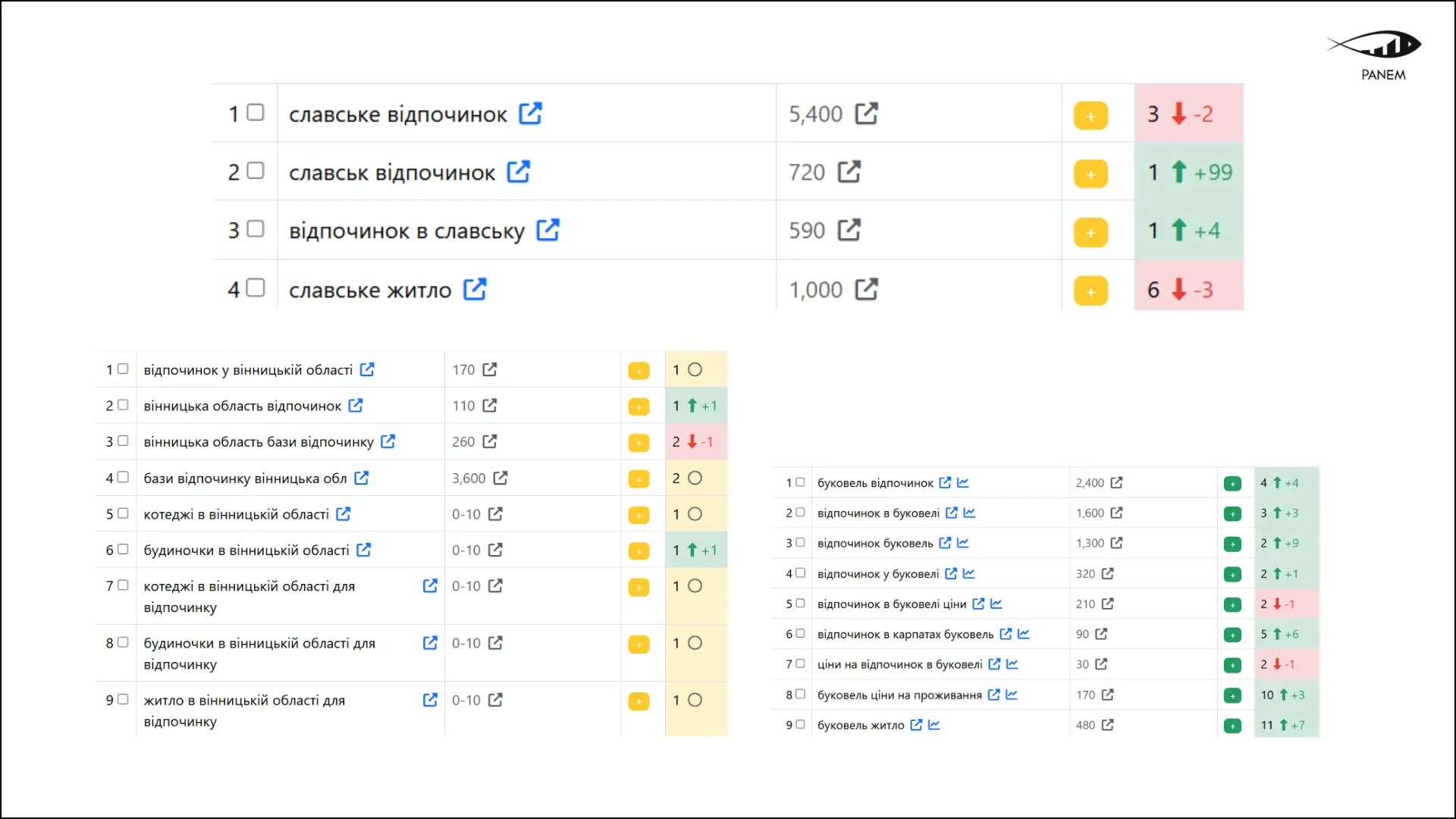Open external link icon beside 3,600 volume
Viewport: 1456px width, 819px height.
[x=500, y=479]
